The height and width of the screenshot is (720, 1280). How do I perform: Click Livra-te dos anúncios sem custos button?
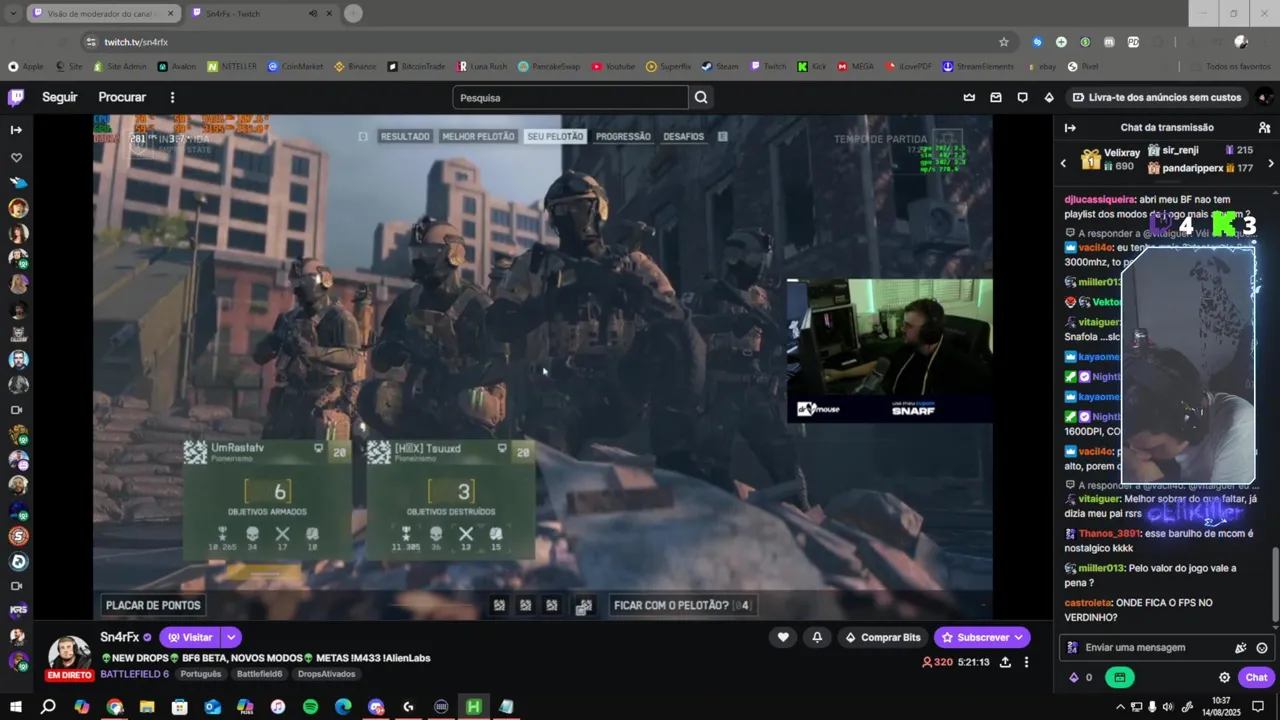1156,97
